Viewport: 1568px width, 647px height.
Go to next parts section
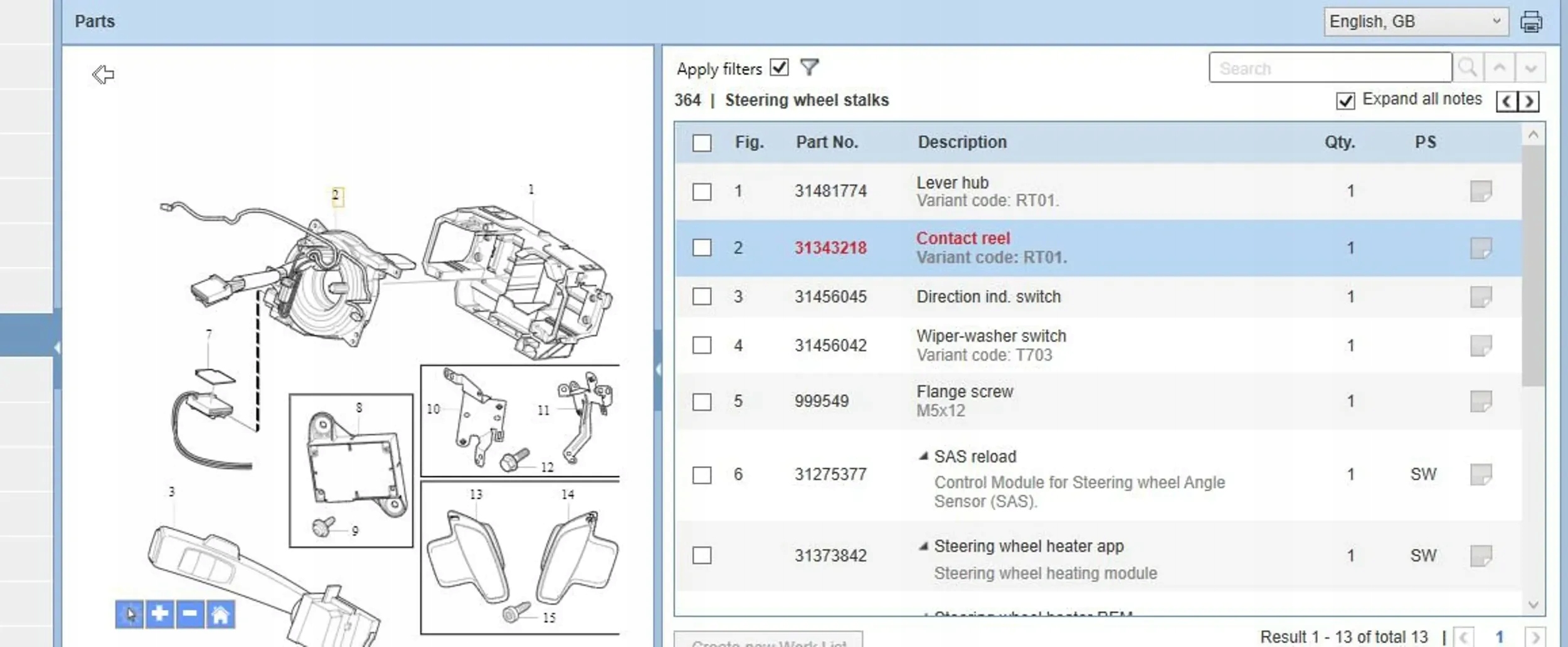pos(1528,101)
